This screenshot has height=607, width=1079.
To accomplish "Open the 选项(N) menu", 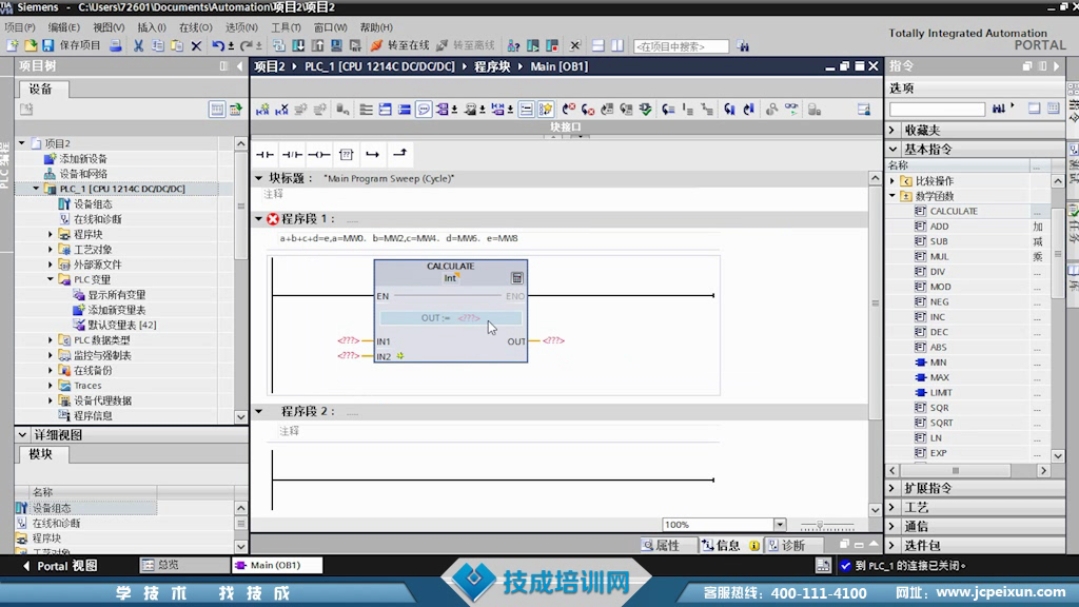I will click(241, 28).
